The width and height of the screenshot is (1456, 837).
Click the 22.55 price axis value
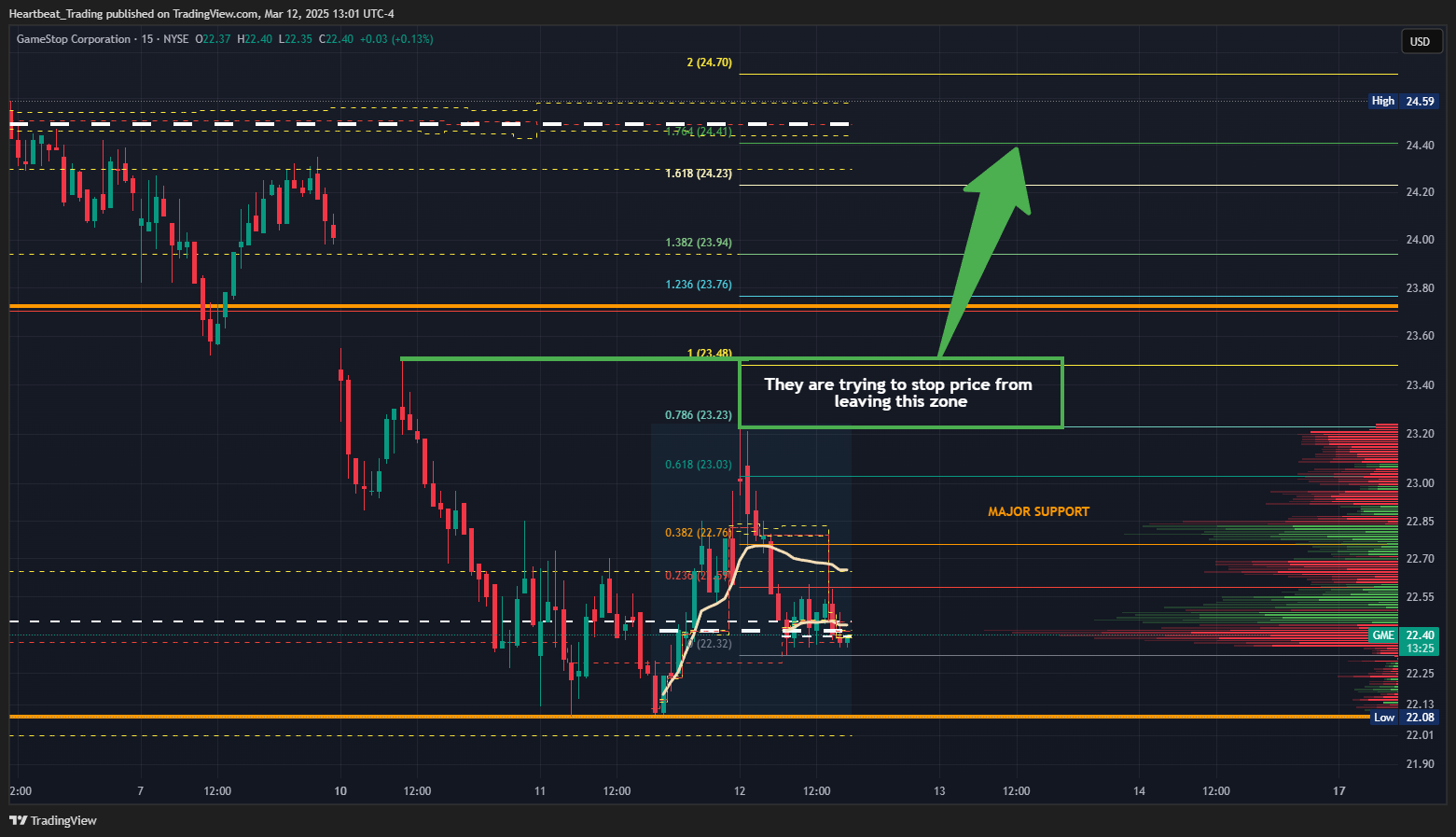1420,597
